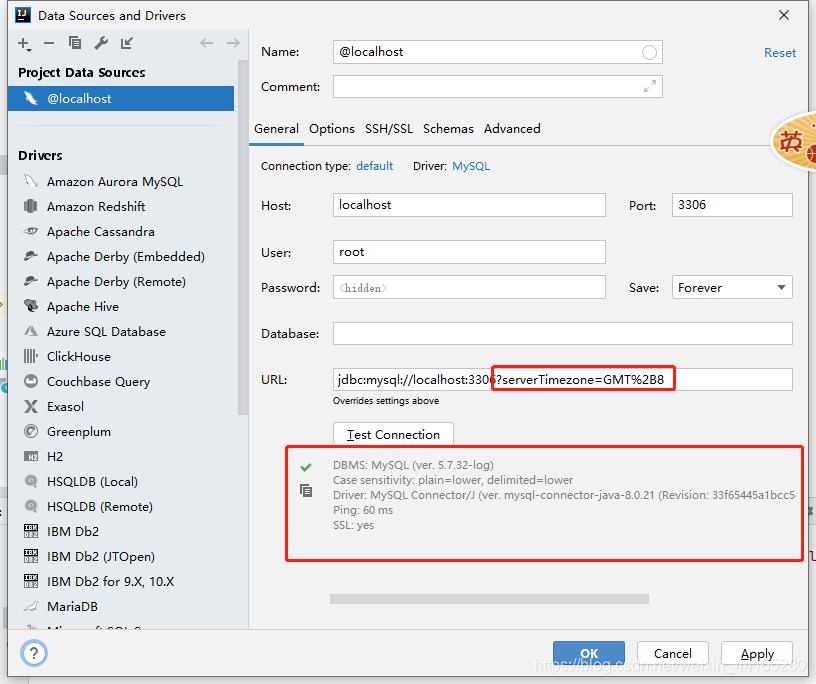Image resolution: width=816 pixels, height=684 pixels.
Task: Select IBM Db2 driver
Action: tap(72, 531)
